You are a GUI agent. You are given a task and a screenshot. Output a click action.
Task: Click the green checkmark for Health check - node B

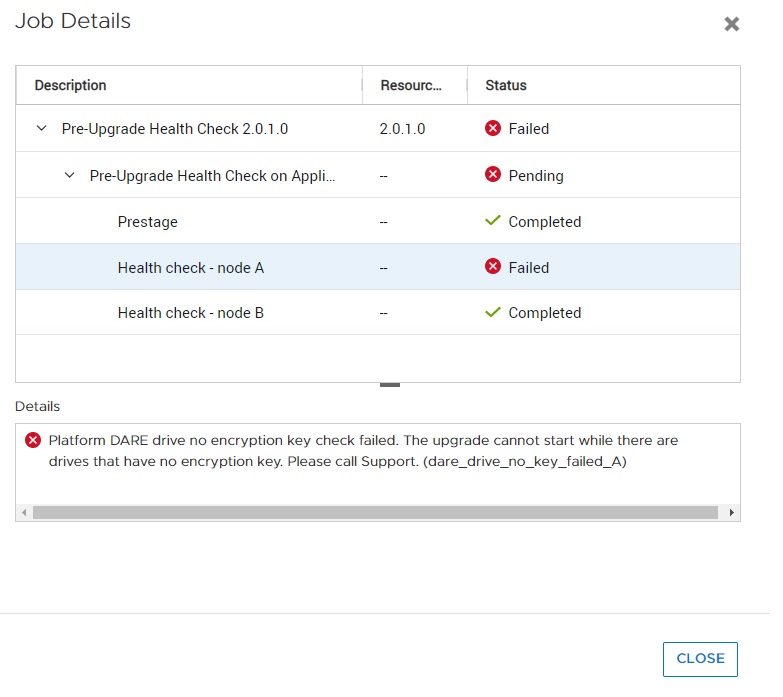(492, 312)
